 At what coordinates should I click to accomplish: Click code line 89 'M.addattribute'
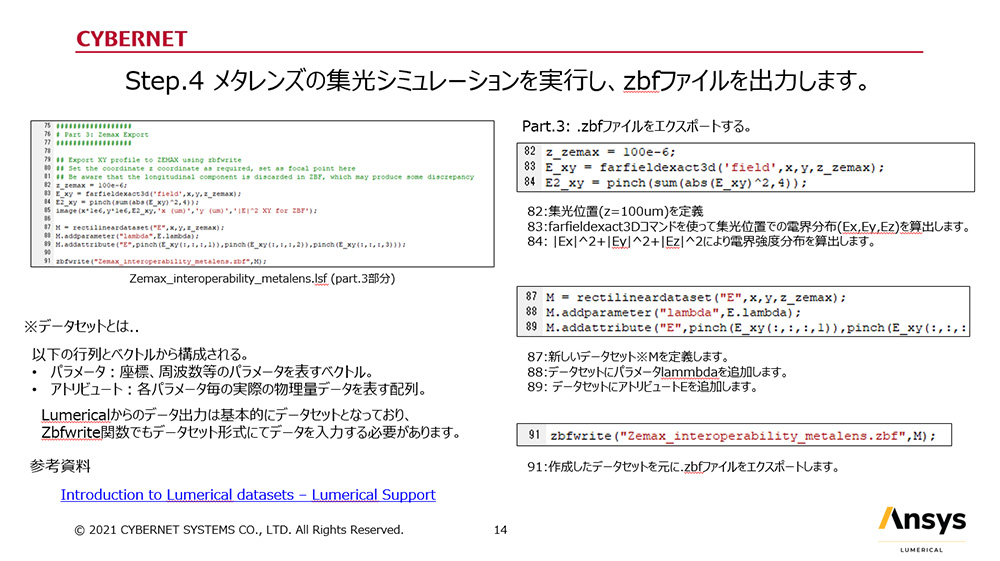pos(755,328)
